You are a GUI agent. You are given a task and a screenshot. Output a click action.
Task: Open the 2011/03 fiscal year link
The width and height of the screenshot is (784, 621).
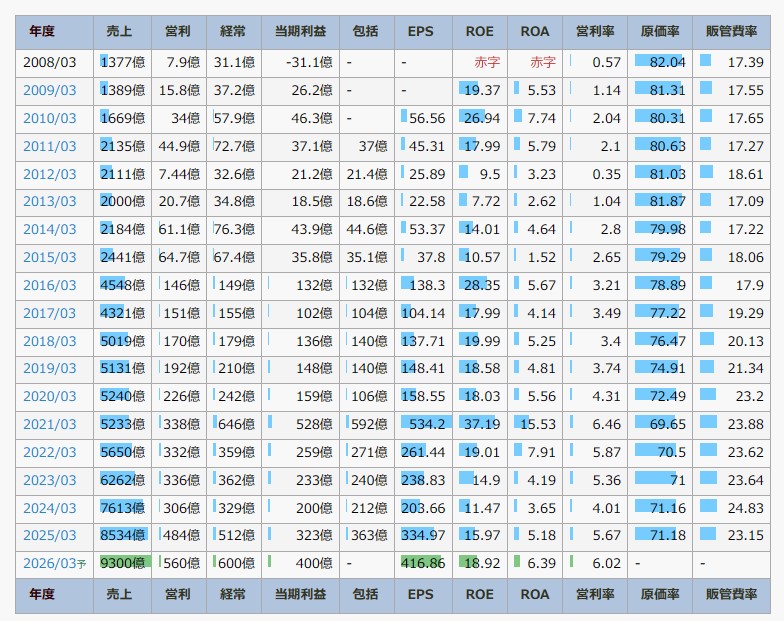[50, 146]
